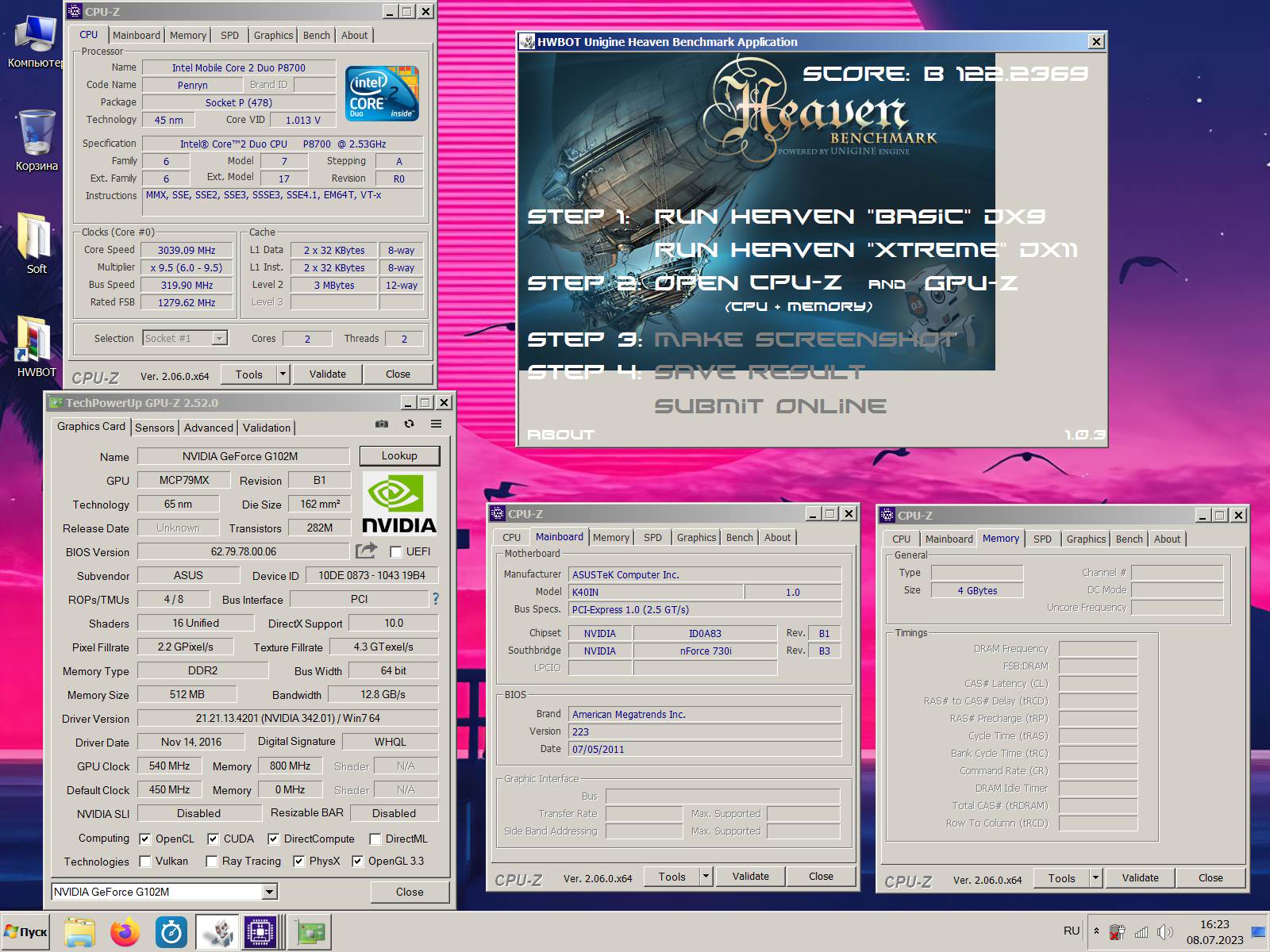
Task: Click Validate in top CPU-Z window
Action: (328, 374)
